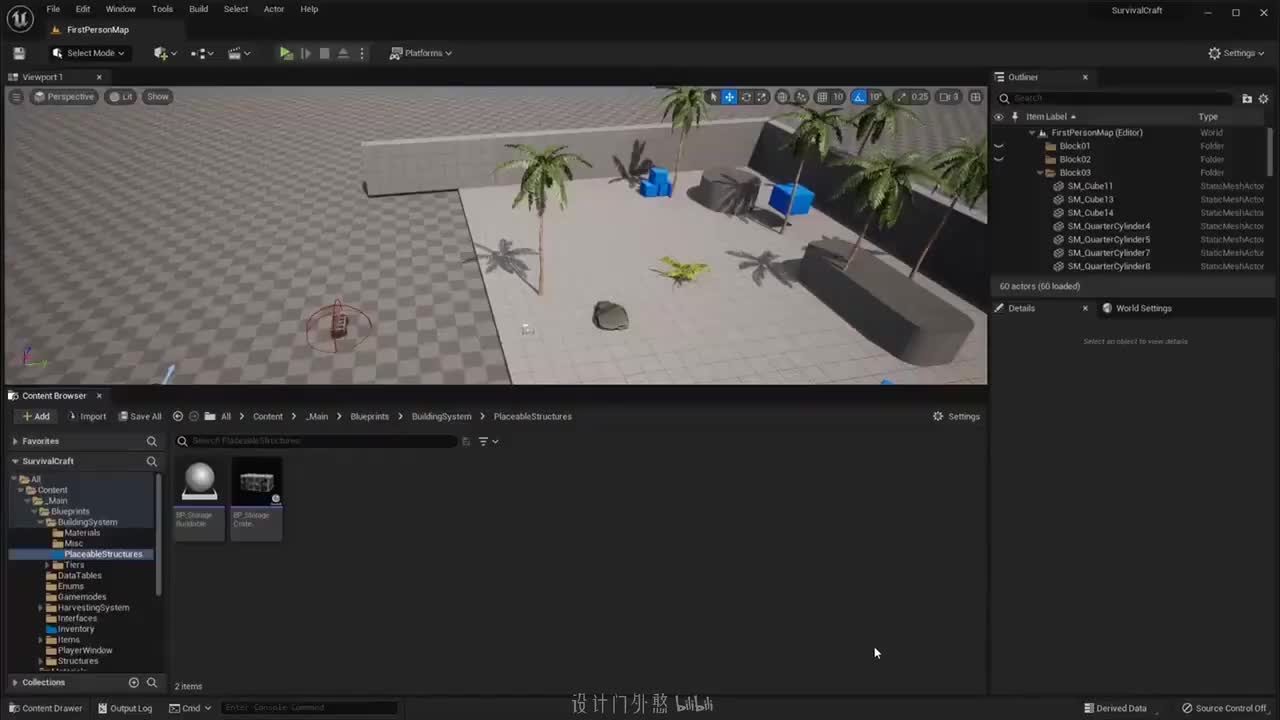Click the green Play button
The image size is (1280, 720).
[x=286, y=53]
